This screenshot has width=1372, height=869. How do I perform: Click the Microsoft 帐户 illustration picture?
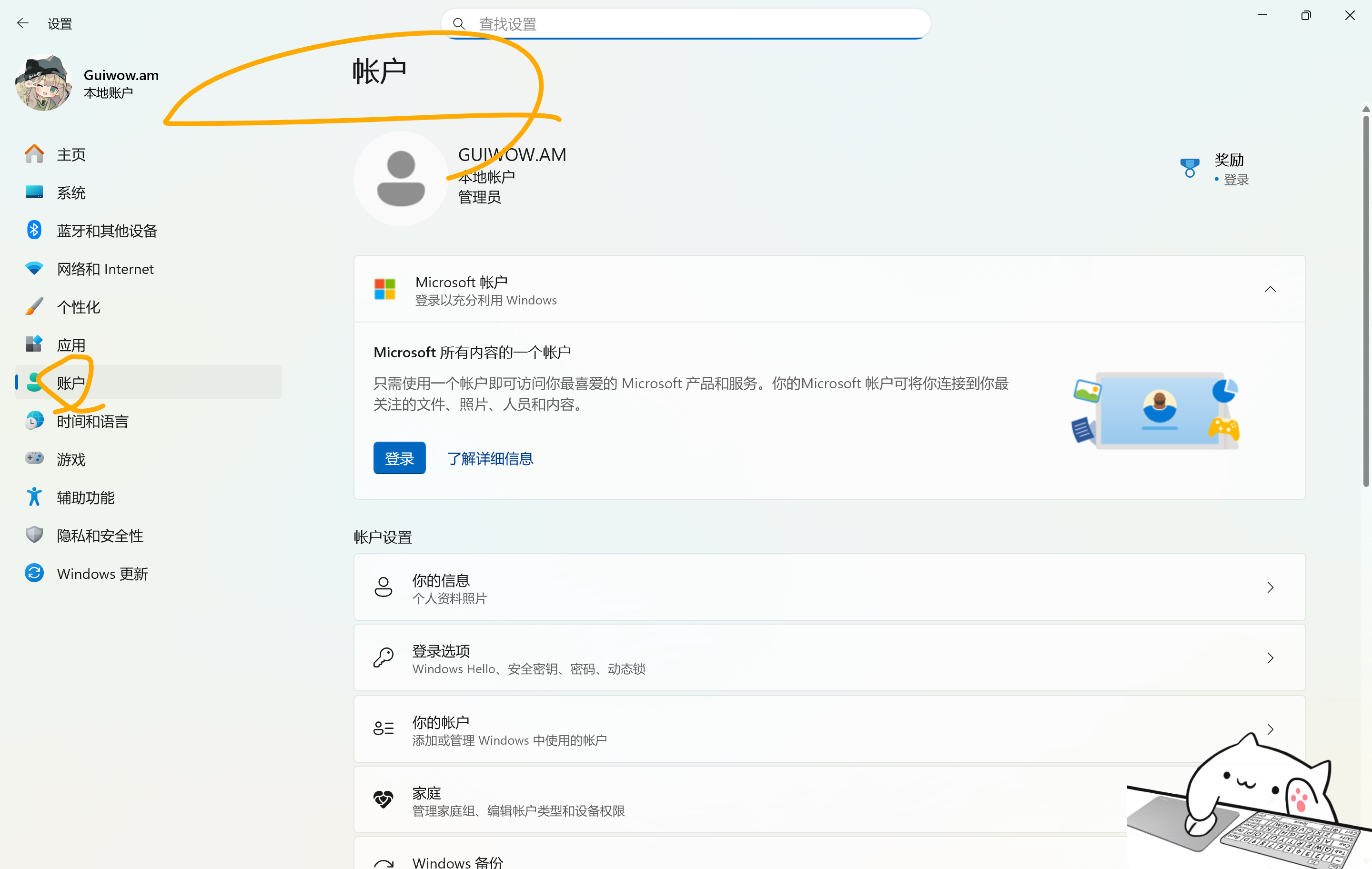1156,410
